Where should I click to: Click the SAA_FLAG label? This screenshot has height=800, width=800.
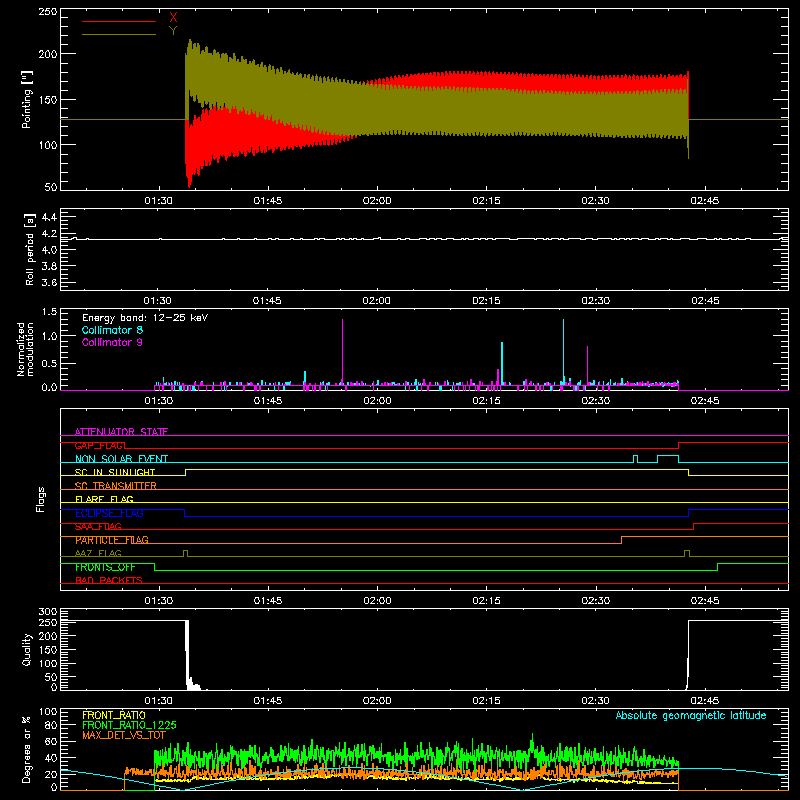[98, 526]
